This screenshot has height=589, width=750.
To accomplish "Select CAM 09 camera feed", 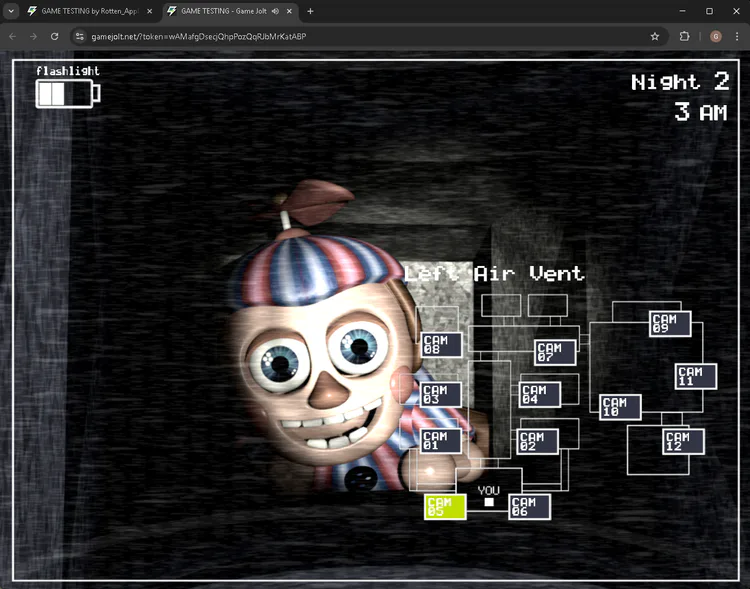I will point(670,324).
